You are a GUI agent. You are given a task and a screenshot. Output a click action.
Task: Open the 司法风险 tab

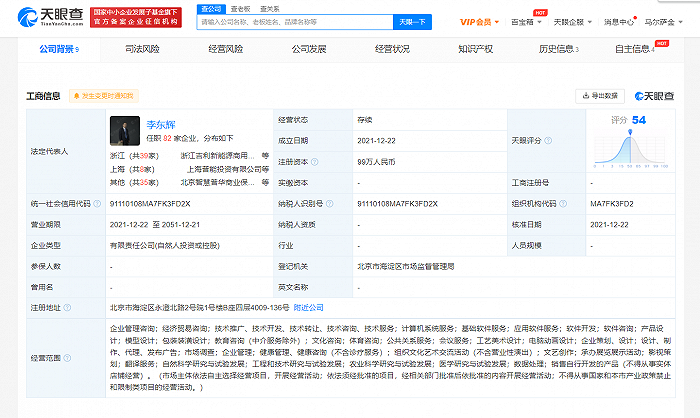[142, 49]
